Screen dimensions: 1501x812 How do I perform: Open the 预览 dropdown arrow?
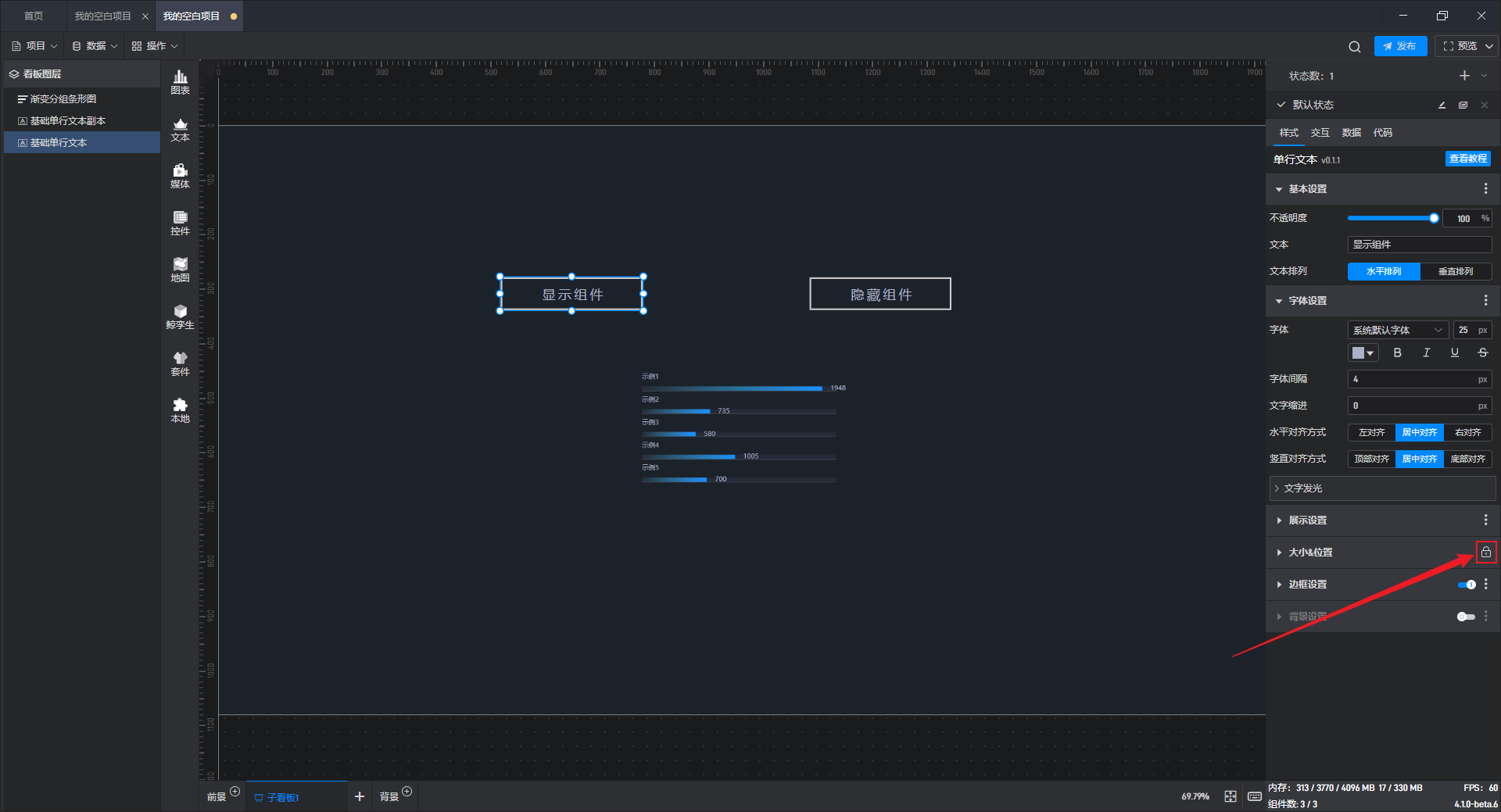coord(1489,46)
